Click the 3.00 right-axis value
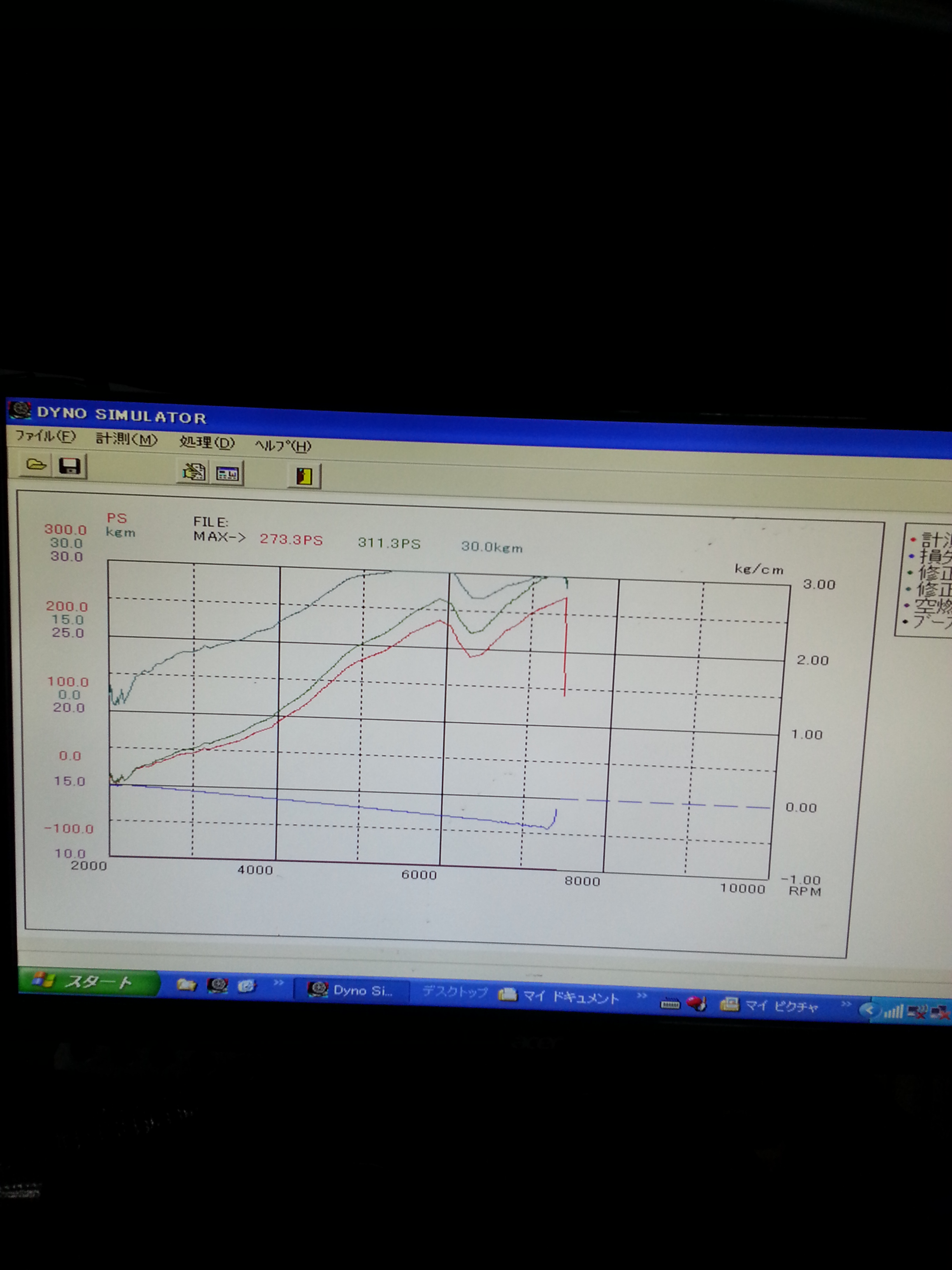Viewport: 952px width, 1270px height. 819,584
